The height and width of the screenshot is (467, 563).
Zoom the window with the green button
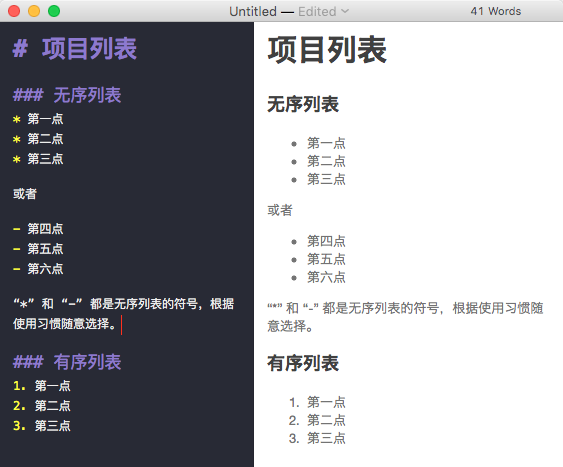54,11
